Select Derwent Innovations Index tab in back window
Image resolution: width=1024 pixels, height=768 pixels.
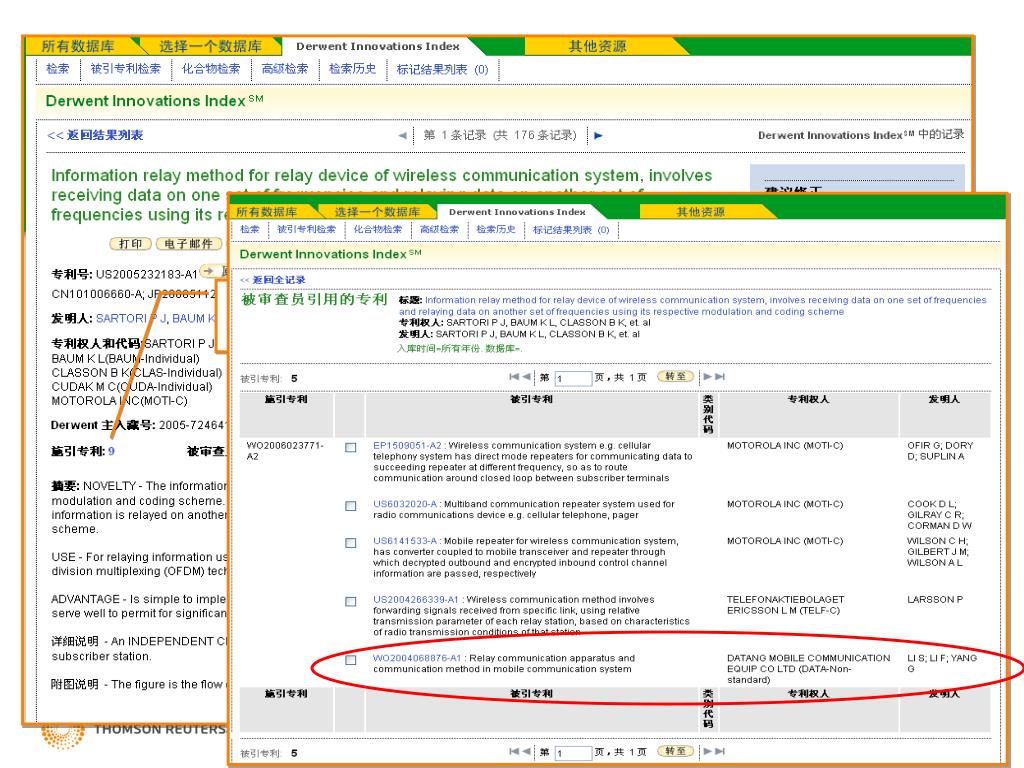coord(377,46)
